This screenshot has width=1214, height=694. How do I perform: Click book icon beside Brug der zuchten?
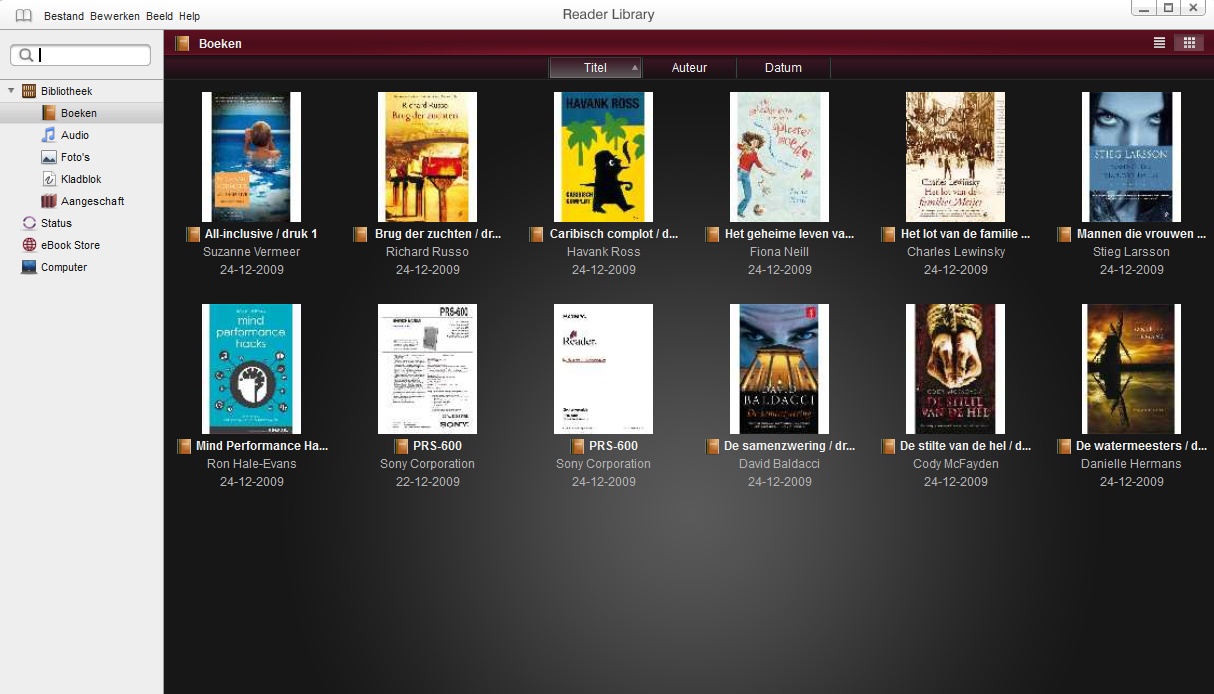pyautogui.click(x=361, y=234)
